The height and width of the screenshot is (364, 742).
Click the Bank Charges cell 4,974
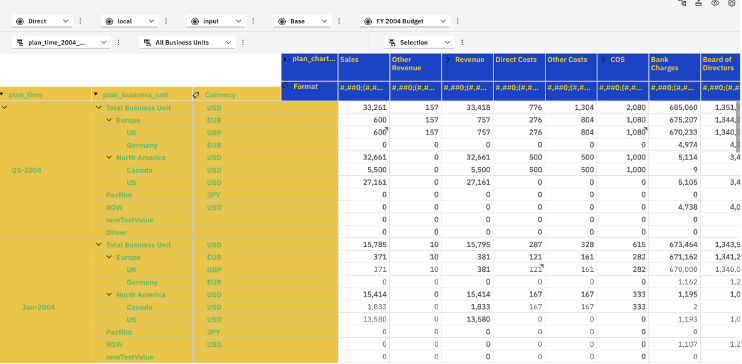click(675, 145)
